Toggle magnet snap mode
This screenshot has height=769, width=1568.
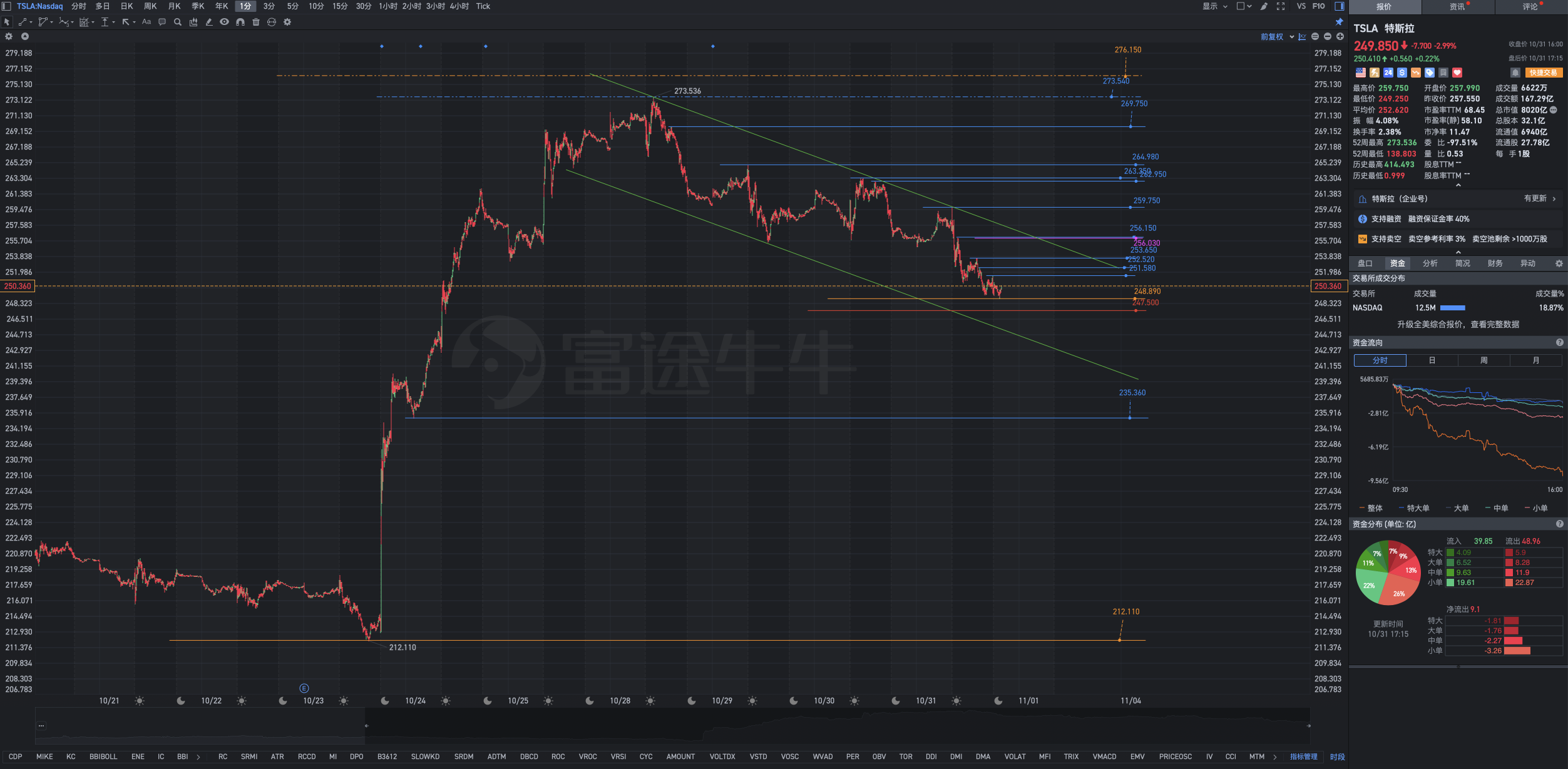tap(240, 22)
